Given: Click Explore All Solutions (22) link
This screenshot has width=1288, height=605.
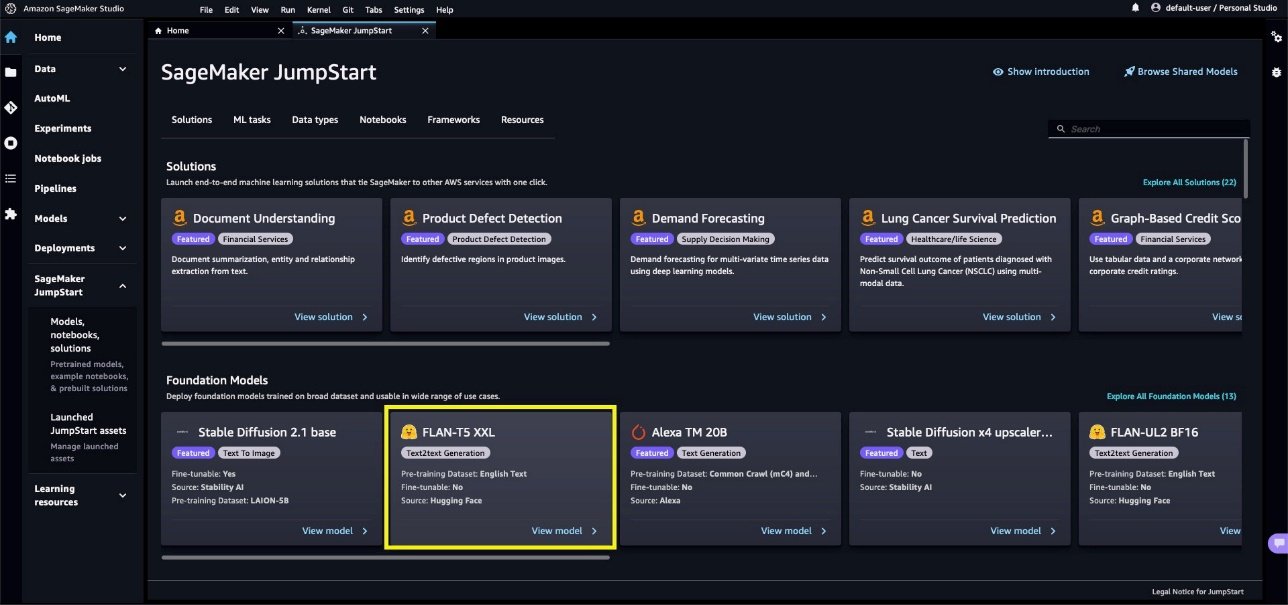Looking at the screenshot, I should (x=1189, y=183).
